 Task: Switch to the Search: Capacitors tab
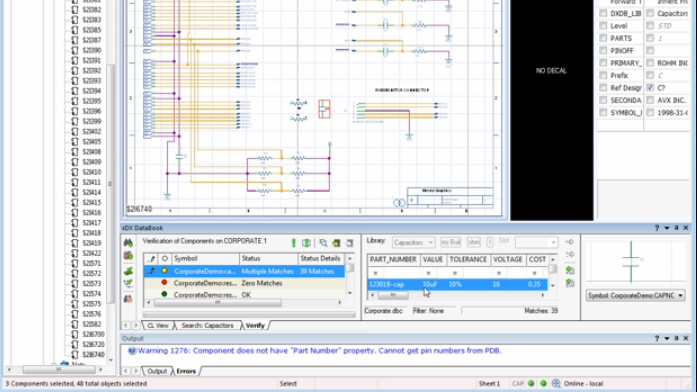[x=207, y=325]
